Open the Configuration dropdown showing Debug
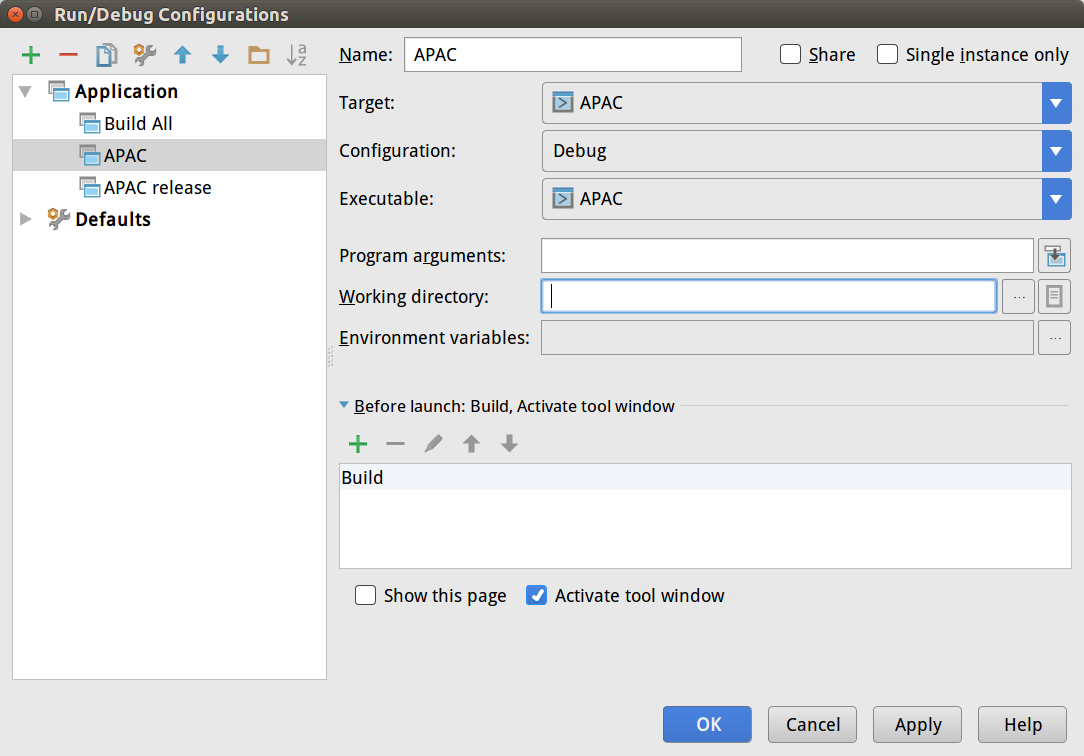This screenshot has height=756, width=1084. (1056, 151)
